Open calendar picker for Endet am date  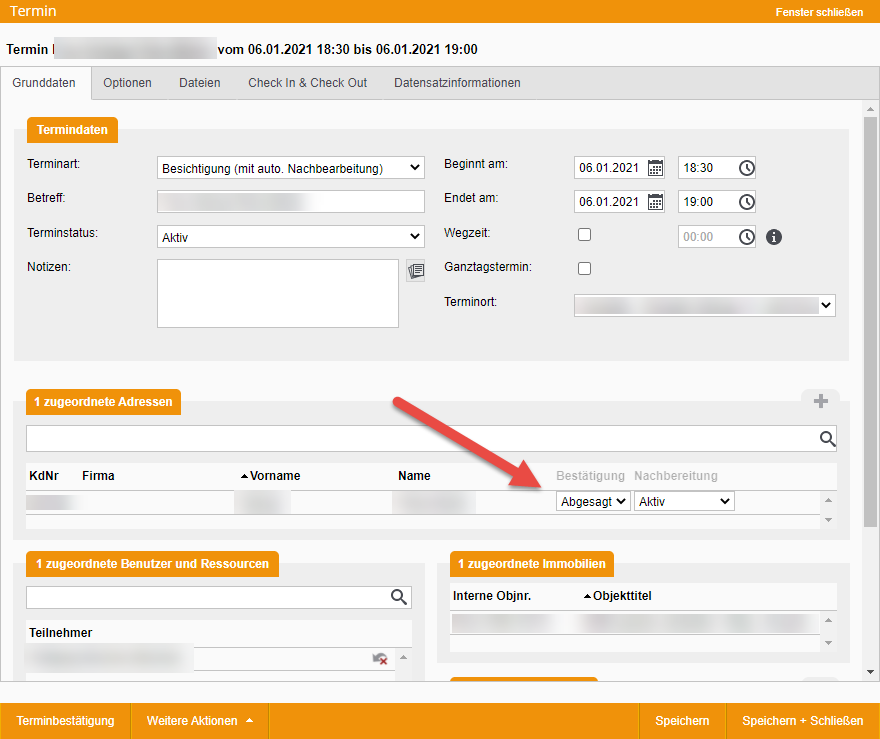click(655, 202)
